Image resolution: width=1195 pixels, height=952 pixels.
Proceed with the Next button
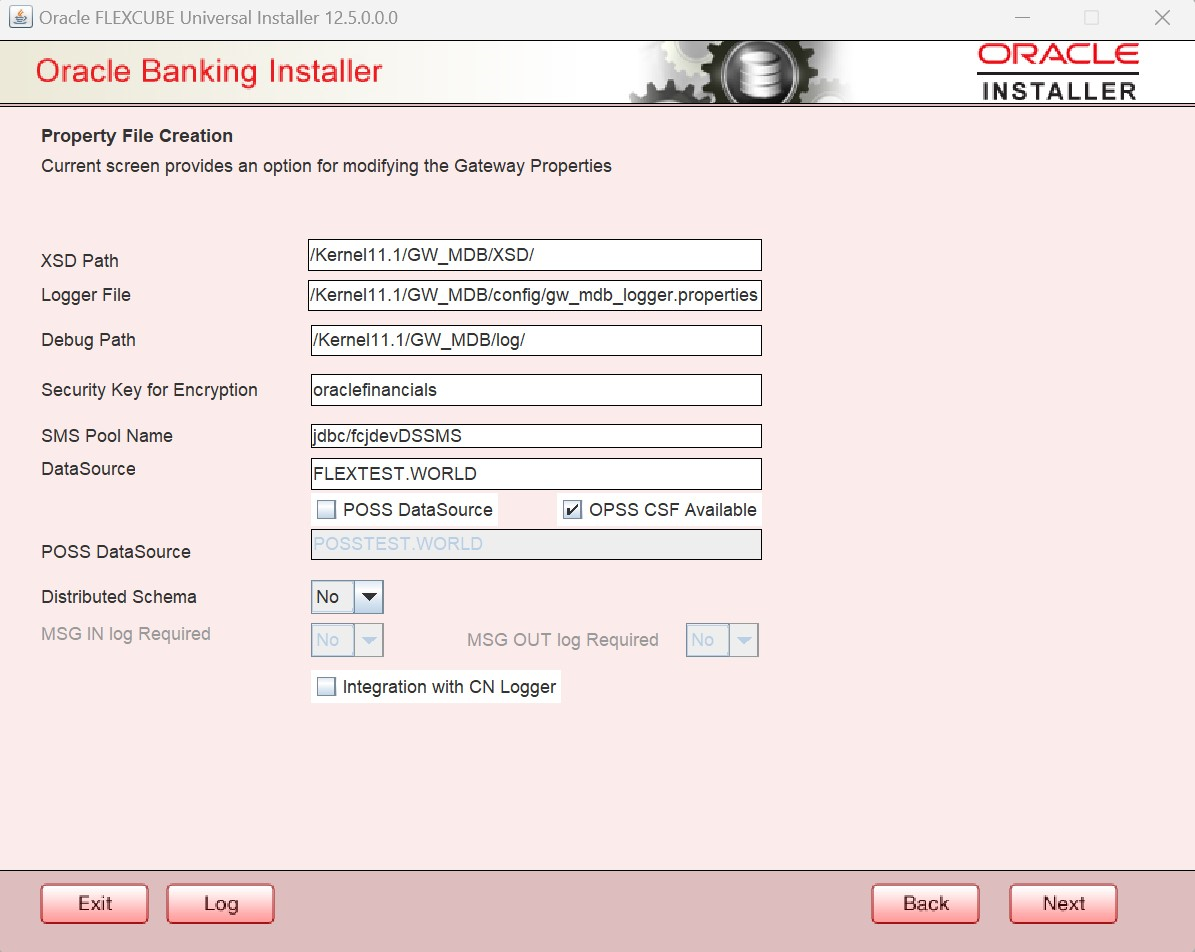tap(1063, 903)
